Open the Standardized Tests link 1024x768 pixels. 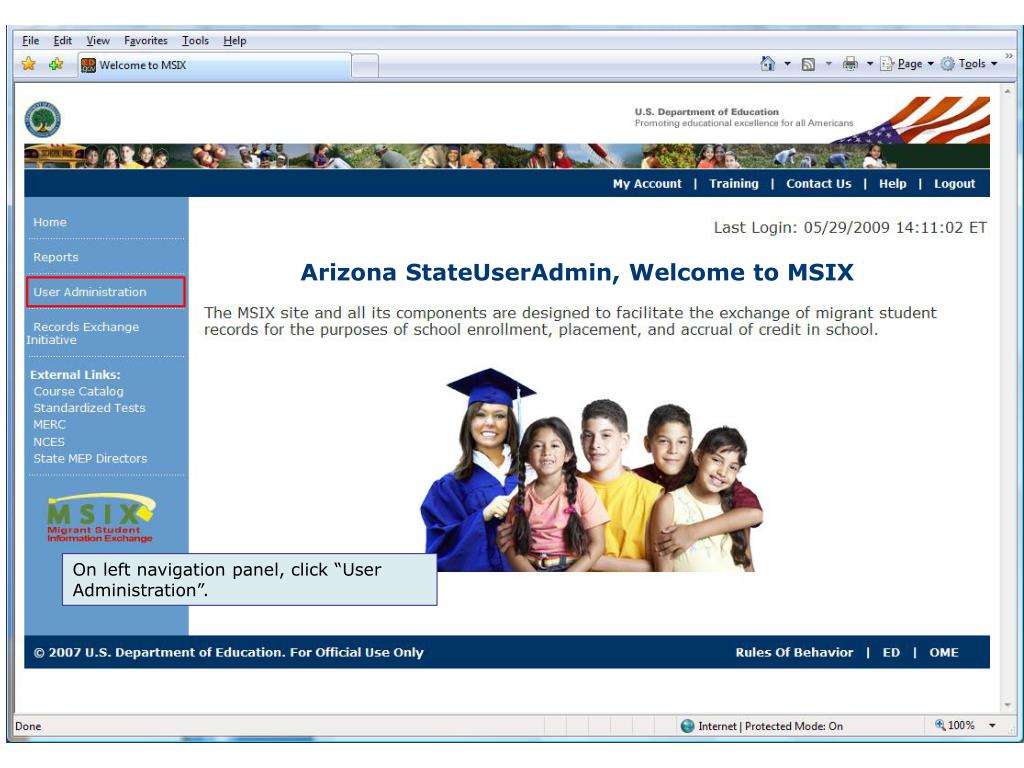(89, 408)
